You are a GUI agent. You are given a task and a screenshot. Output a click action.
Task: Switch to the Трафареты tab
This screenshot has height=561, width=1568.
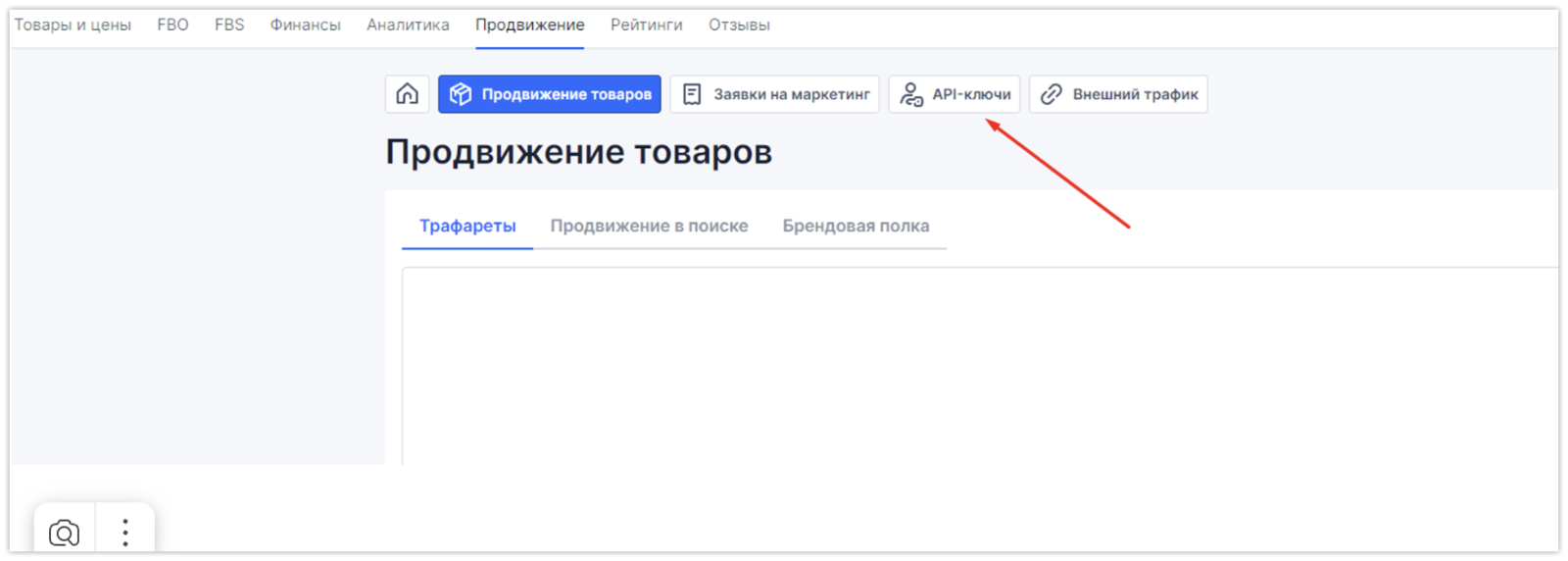[x=467, y=226]
